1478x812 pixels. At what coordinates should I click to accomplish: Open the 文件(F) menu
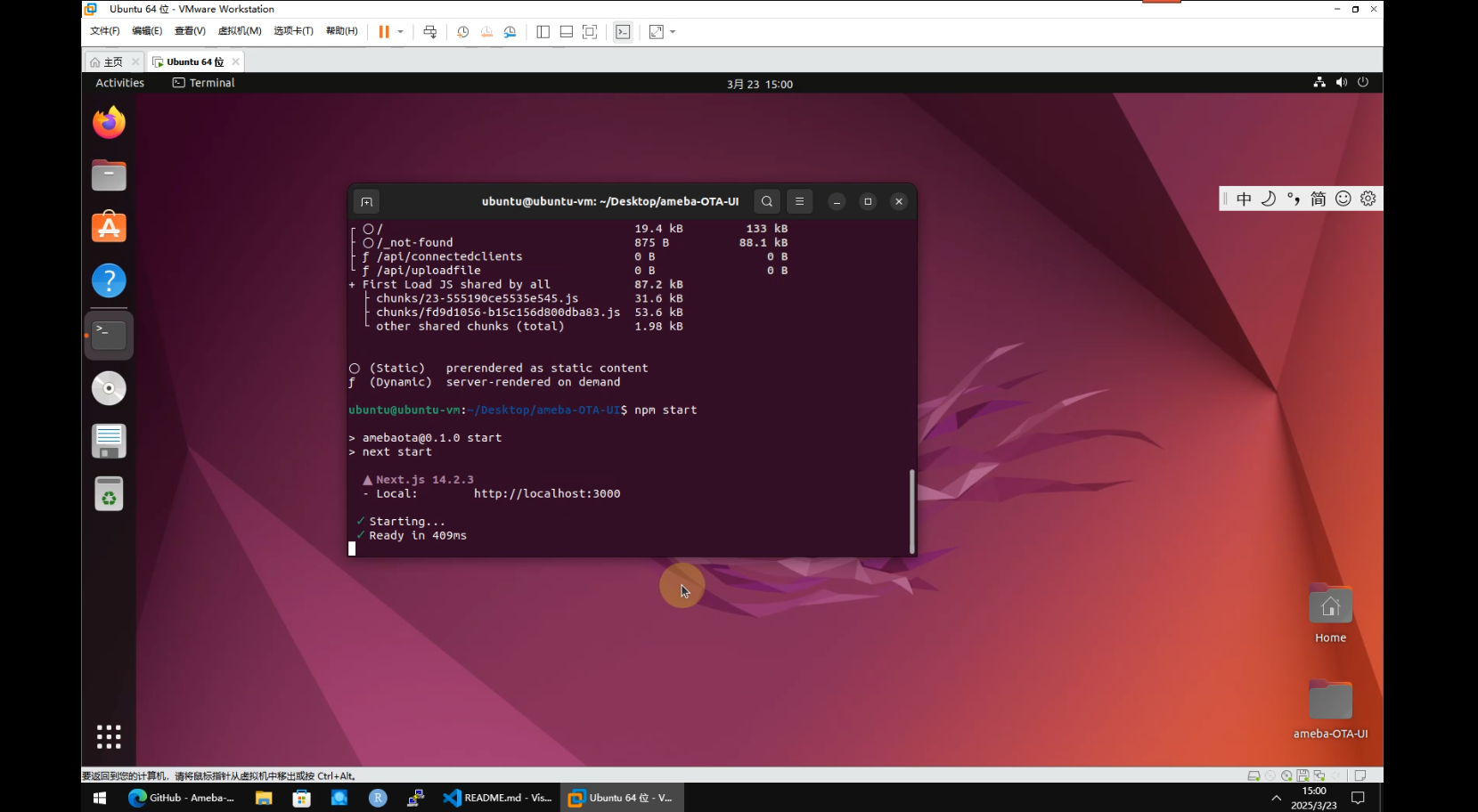point(104,31)
